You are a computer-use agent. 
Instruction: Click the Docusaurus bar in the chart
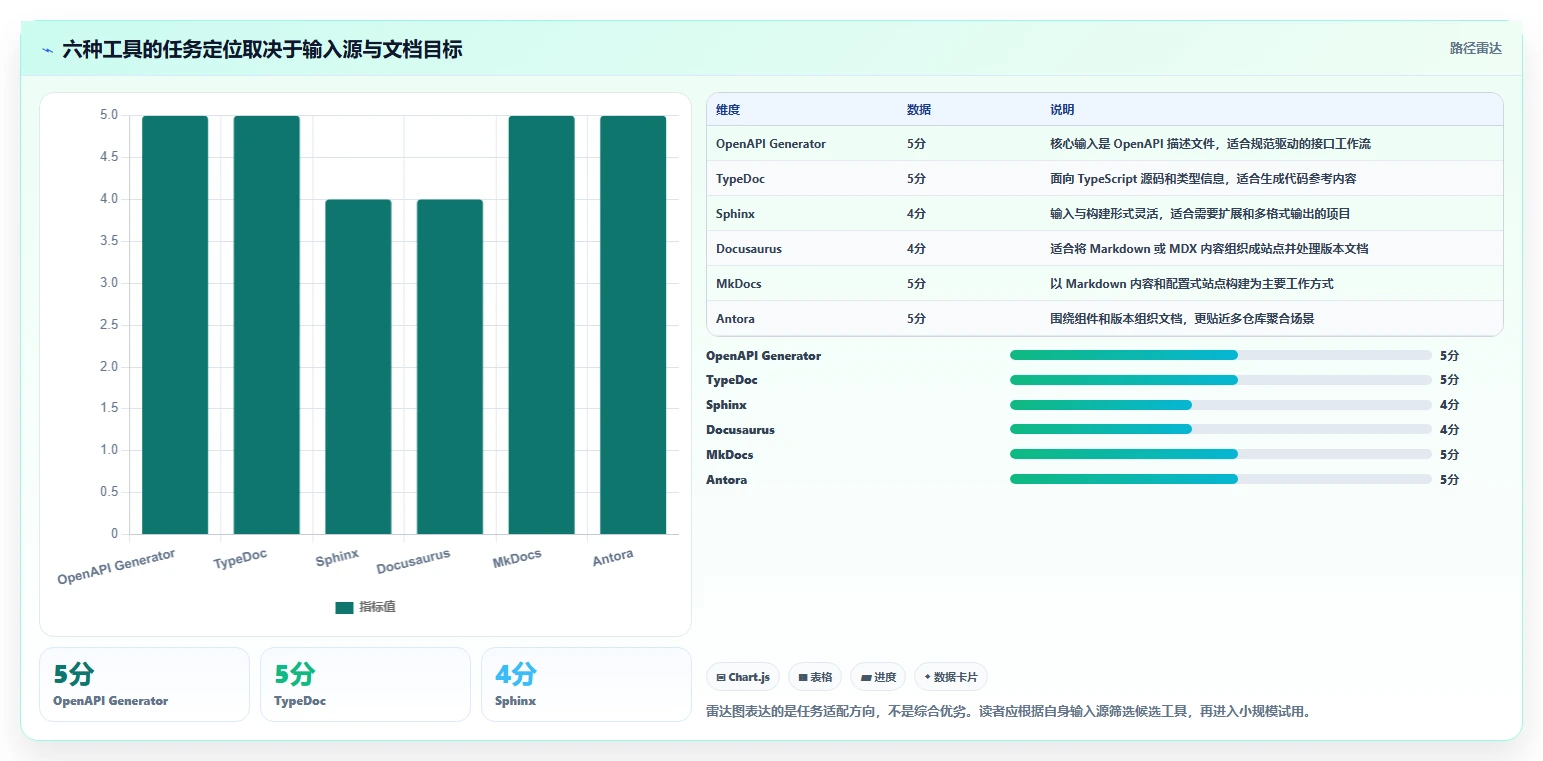click(450, 367)
